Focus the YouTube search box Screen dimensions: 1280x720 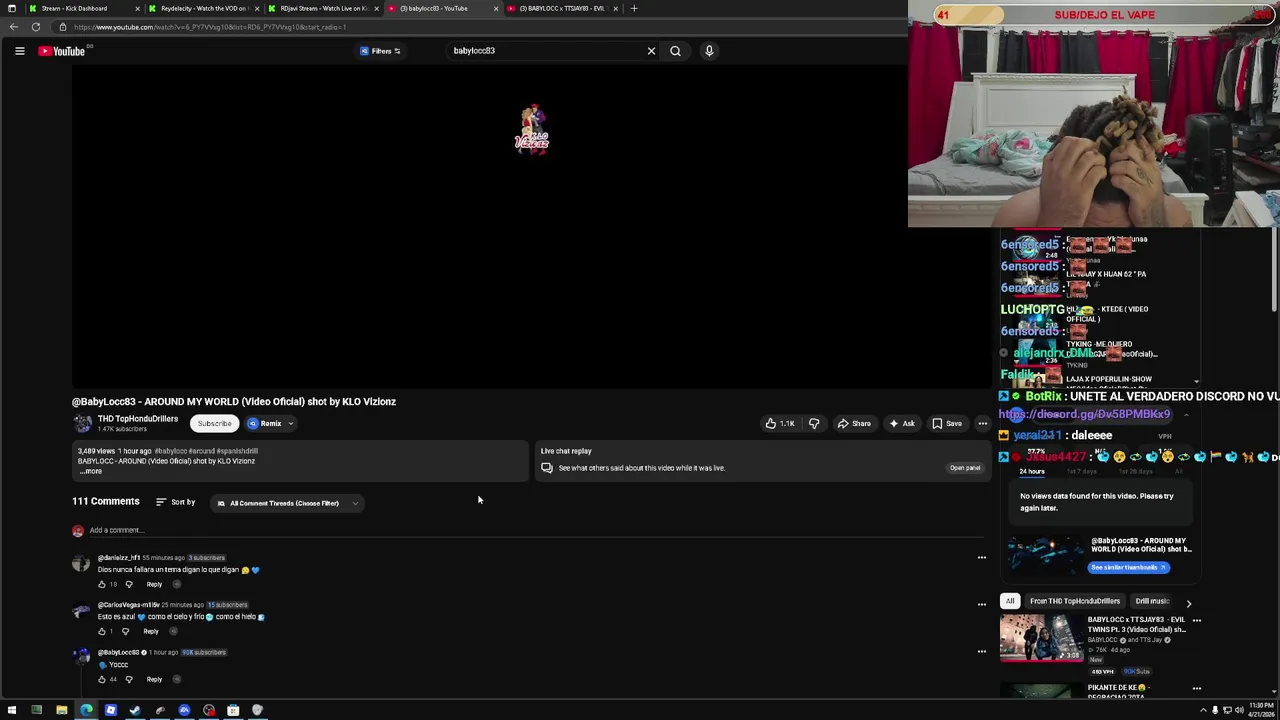(x=545, y=51)
